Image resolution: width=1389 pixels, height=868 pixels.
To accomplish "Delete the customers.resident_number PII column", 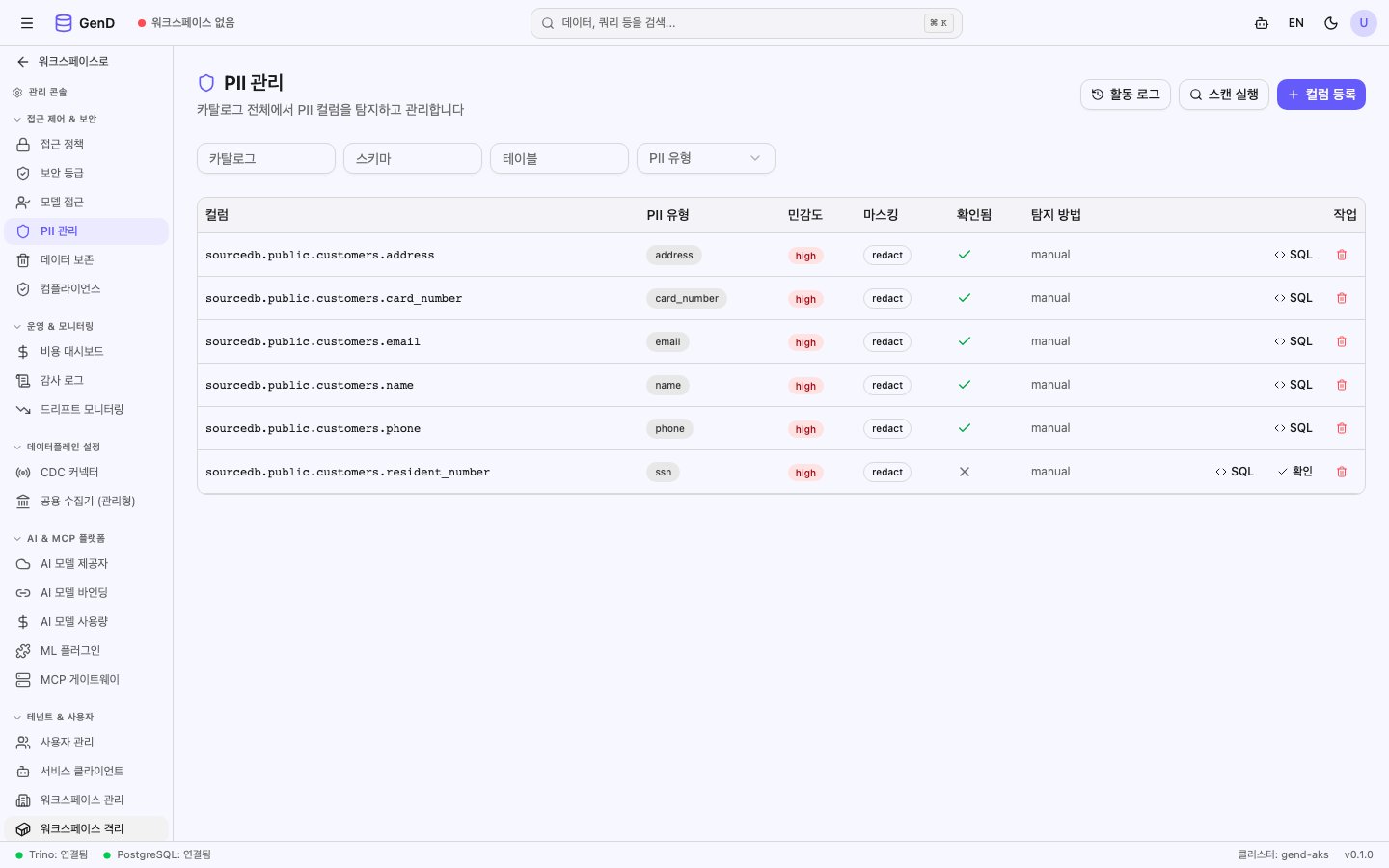I will [x=1342, y=472].
